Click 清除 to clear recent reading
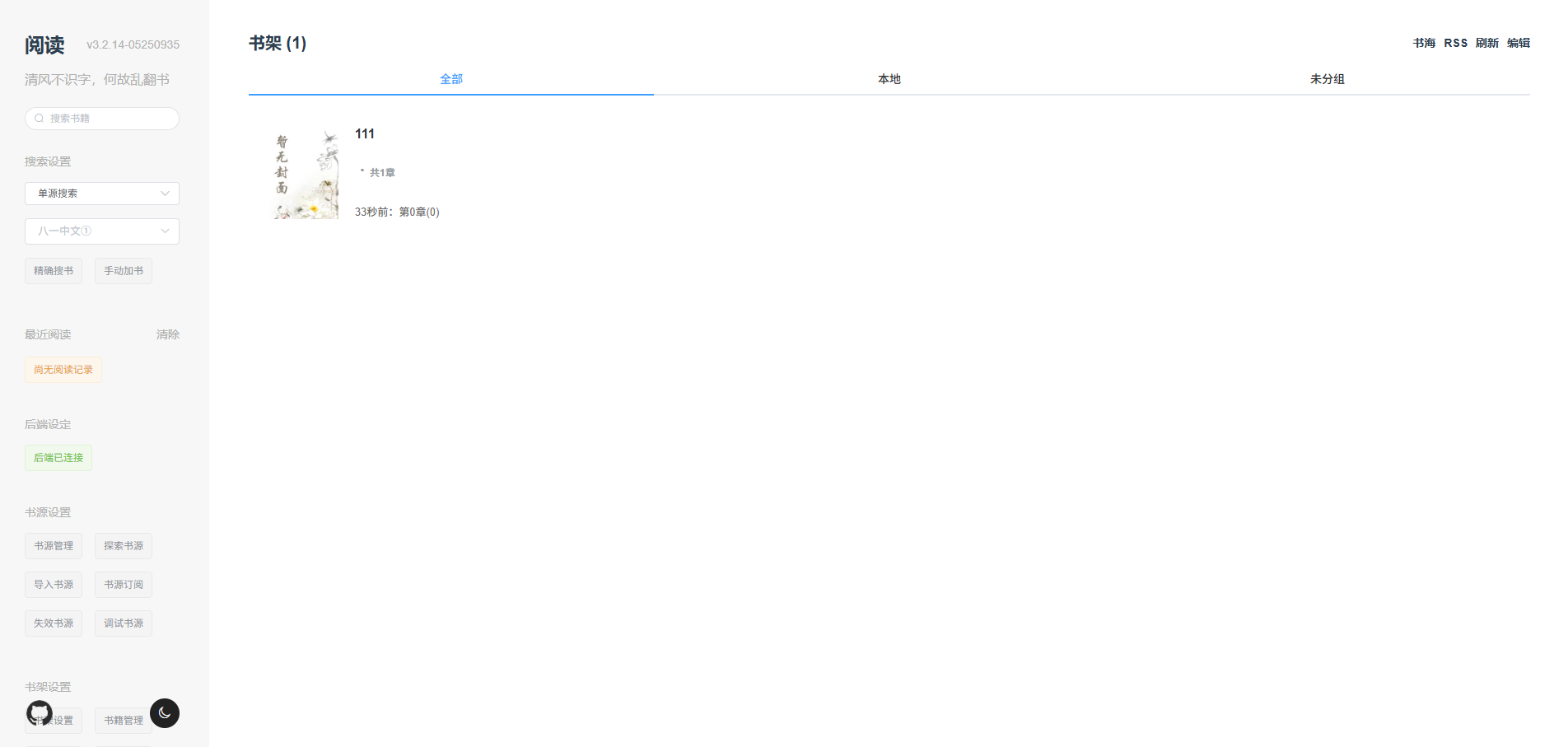The width and height of the screenshot is (1568, 747). pyautogui.click(x=167, y=334)
